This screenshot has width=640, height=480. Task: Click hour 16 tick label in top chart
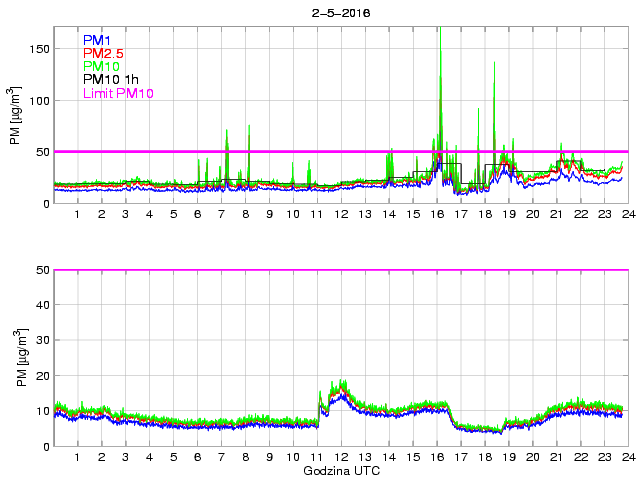coord(436,215)
